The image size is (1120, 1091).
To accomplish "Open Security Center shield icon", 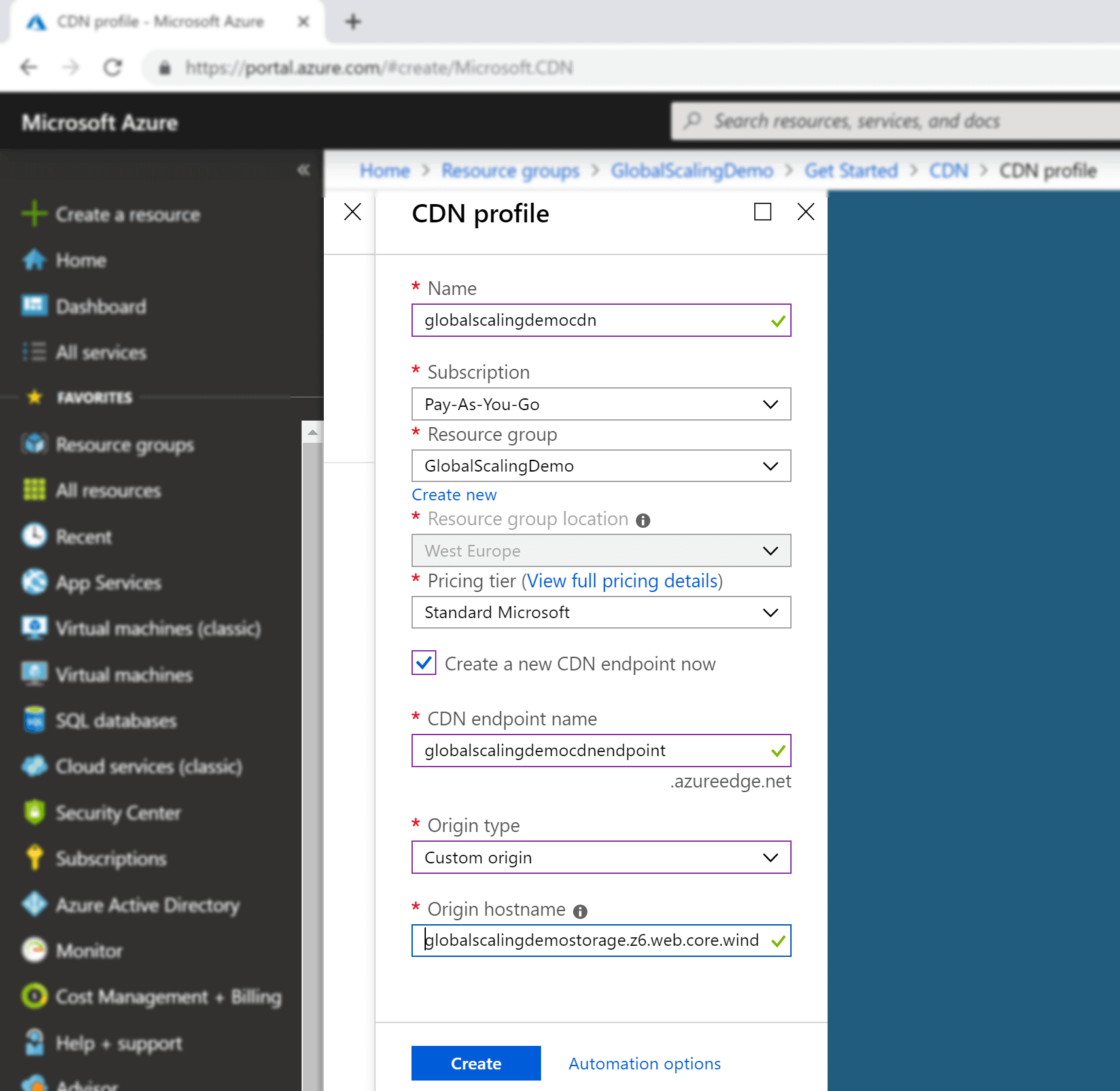I will tap(34, 812).
